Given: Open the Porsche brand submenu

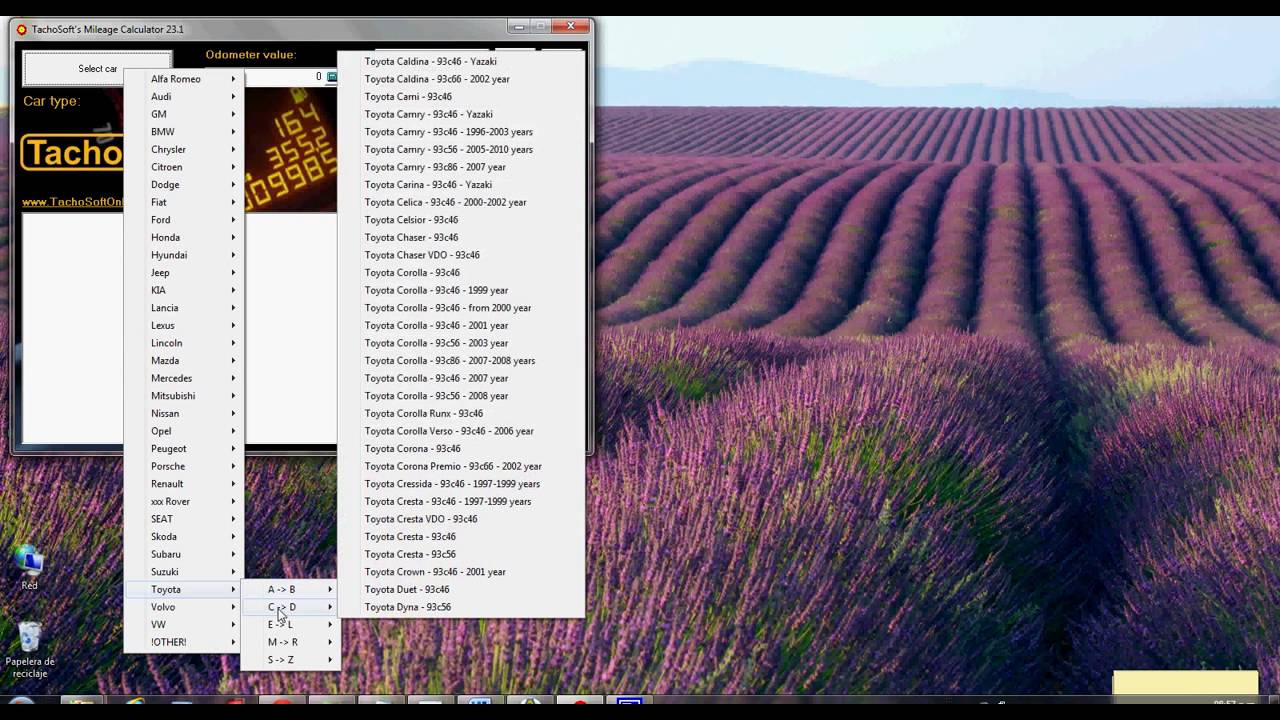Looking at the screenshot, I should [184, 466].
